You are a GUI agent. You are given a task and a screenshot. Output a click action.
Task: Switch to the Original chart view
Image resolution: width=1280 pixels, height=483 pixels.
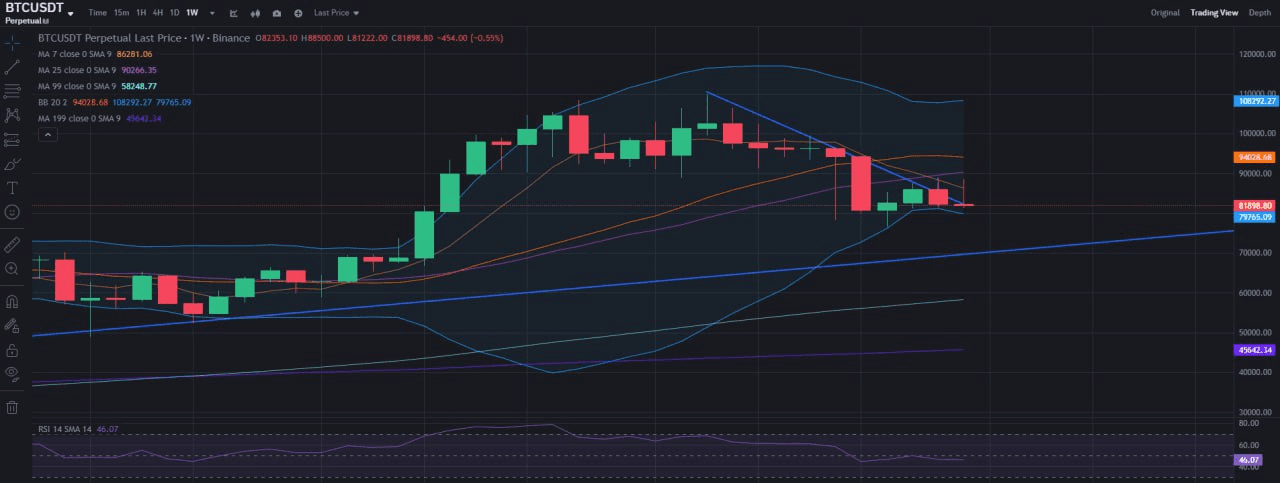coord(1165,13)
